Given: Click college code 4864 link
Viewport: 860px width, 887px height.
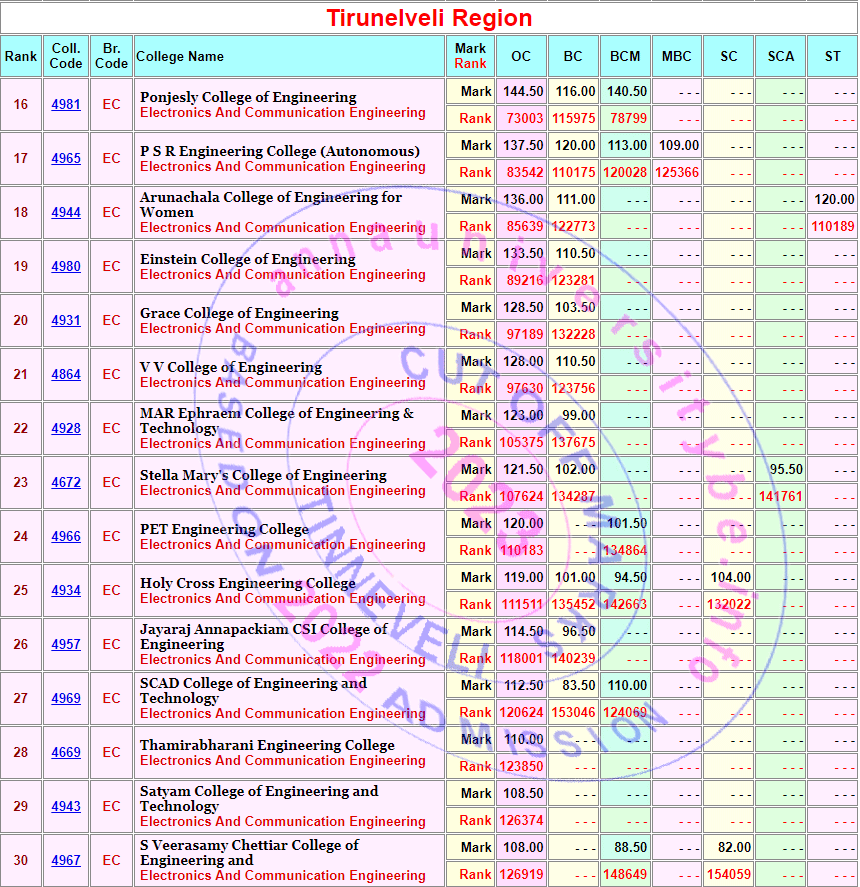Looking at the screenshot, I should click(x=66, y=375).
